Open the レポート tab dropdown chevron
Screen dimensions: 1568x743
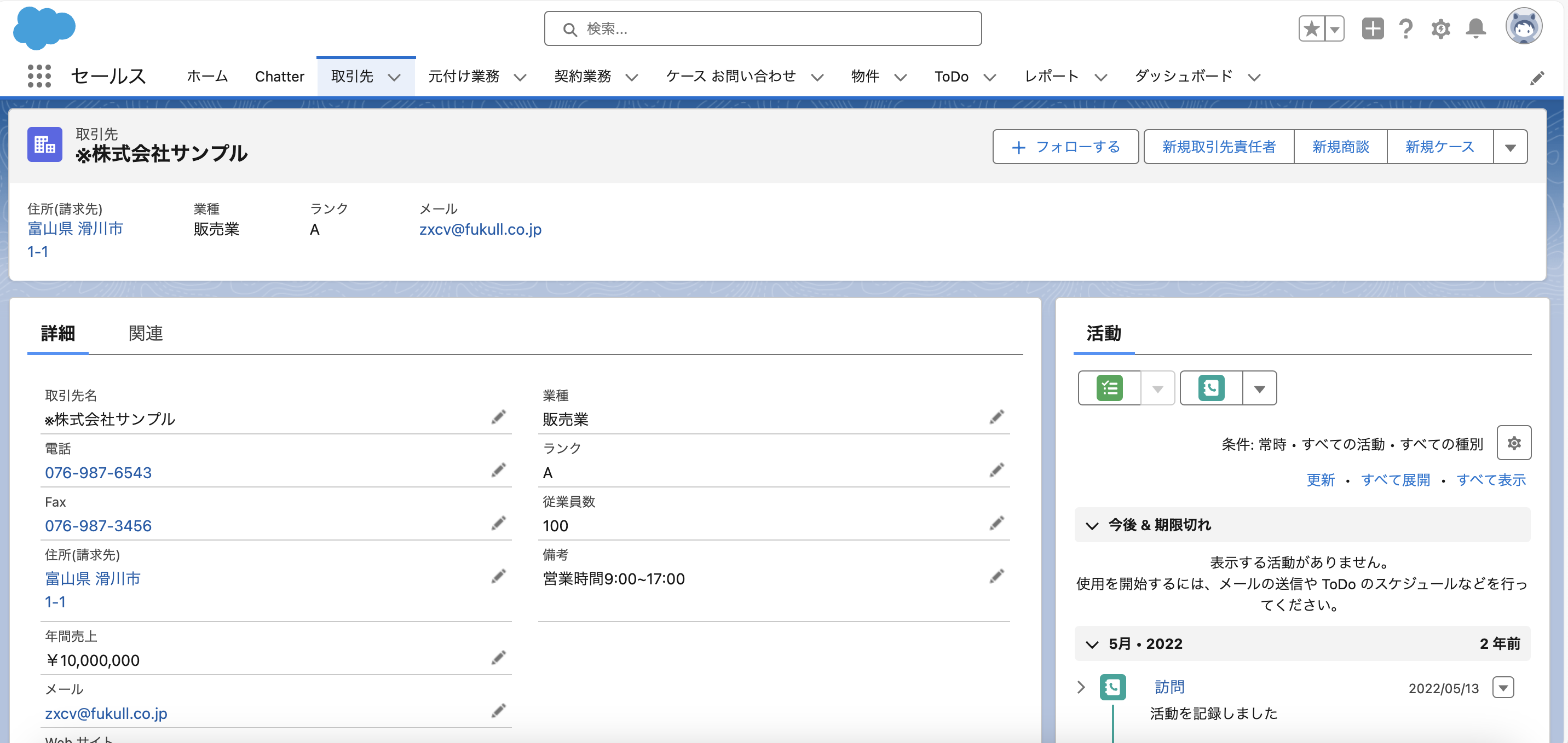(x=1100, y=77)
